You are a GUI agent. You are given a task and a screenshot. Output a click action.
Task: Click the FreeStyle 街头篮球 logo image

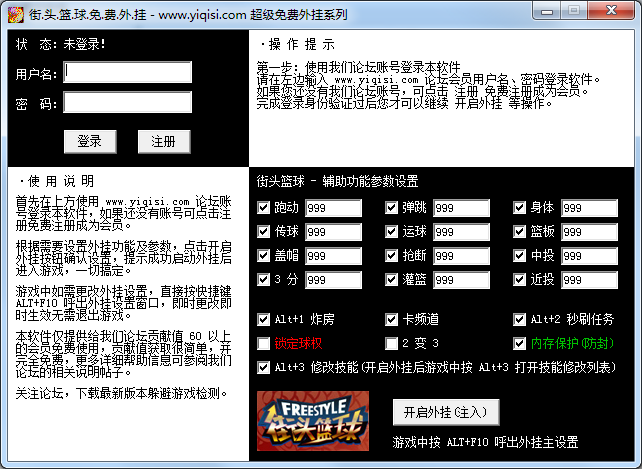point(313,421)
